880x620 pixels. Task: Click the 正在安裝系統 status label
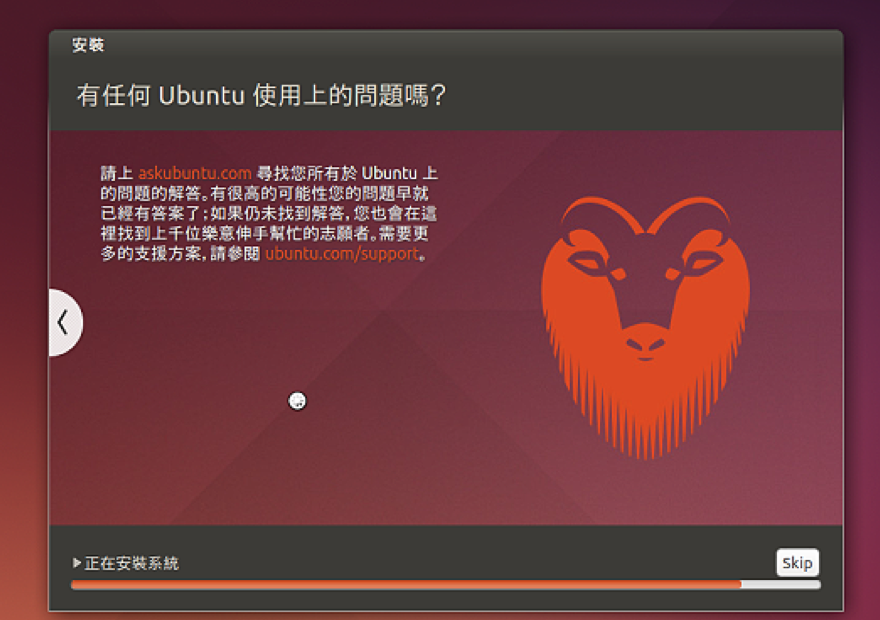132,563
